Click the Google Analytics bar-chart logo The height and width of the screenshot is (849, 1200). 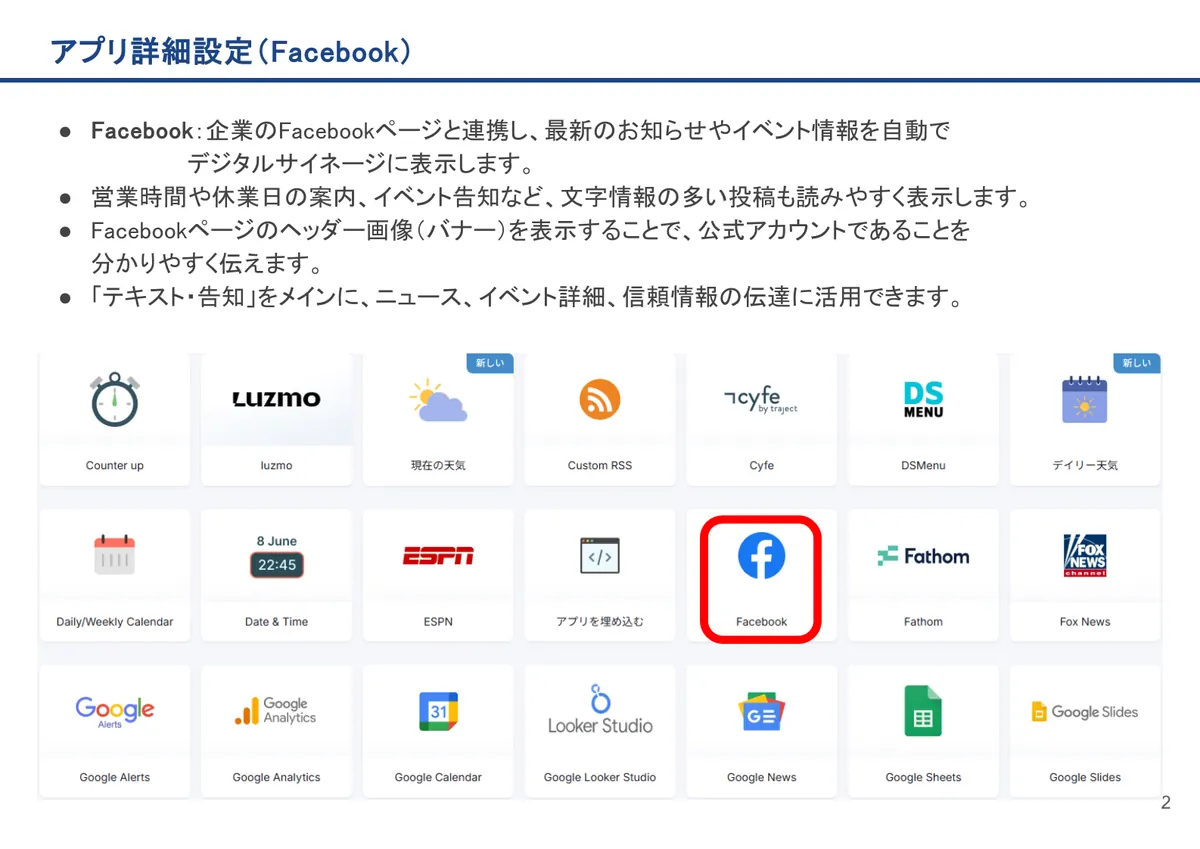tap(277, 711)
